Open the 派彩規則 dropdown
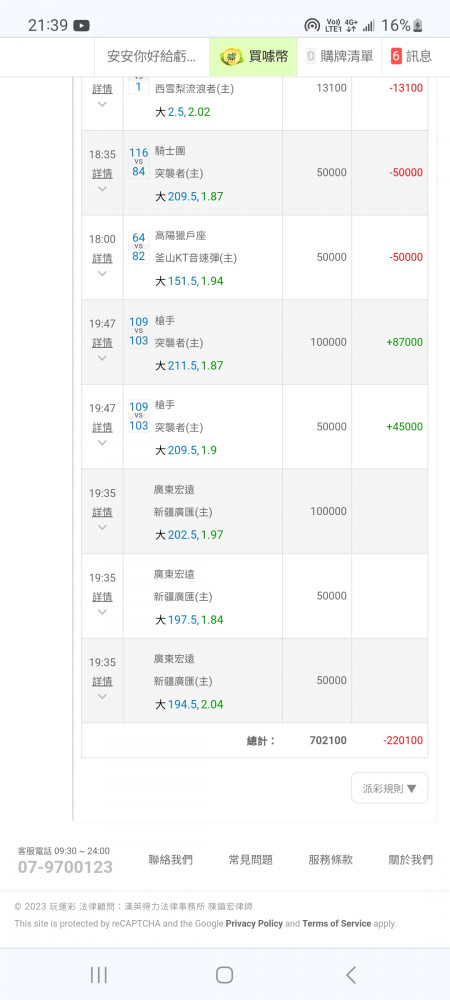Screen dimensions: 450x1000 [x=389, y=788]
